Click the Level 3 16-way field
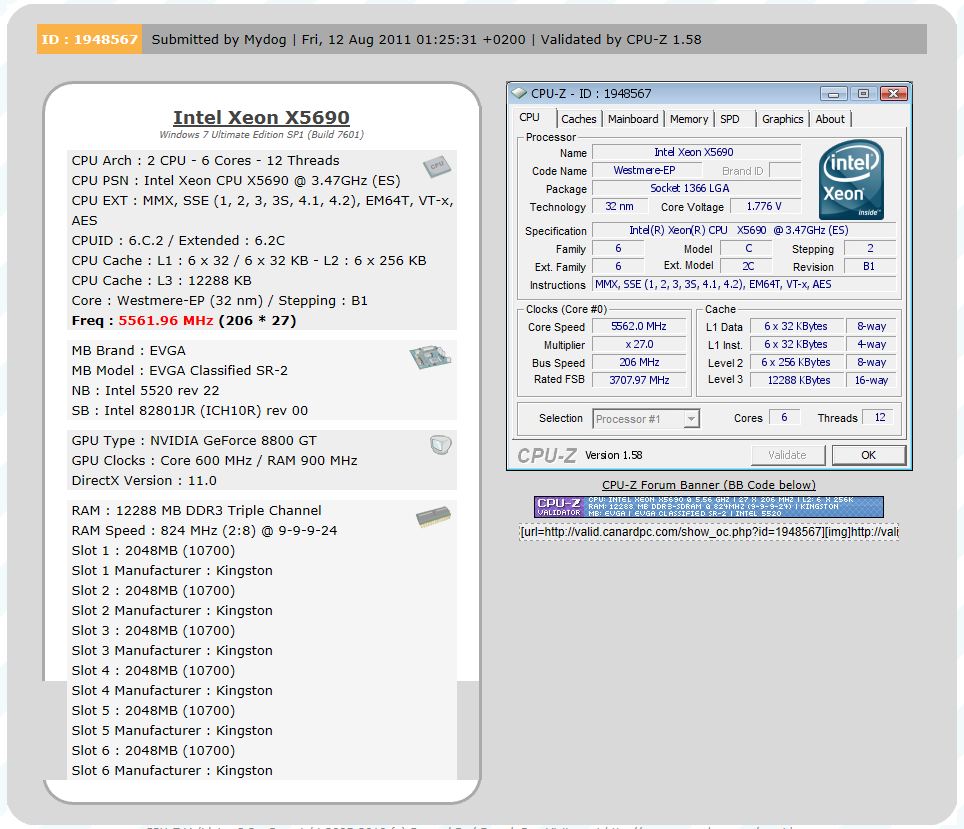Screen dimensions: 964x829 (871, 380)
